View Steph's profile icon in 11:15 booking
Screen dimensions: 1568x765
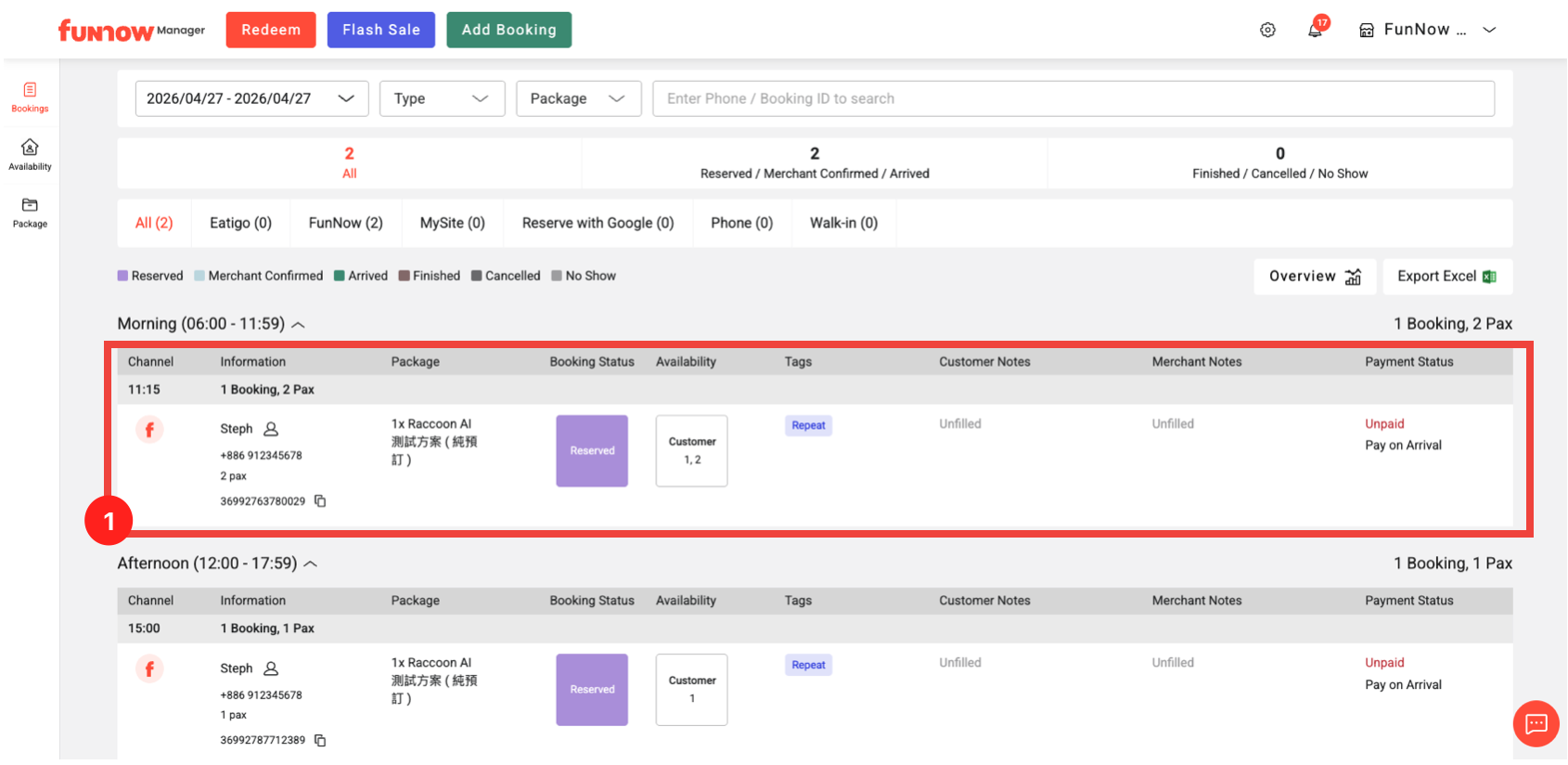pyautogui.click(x=271, y=429)
